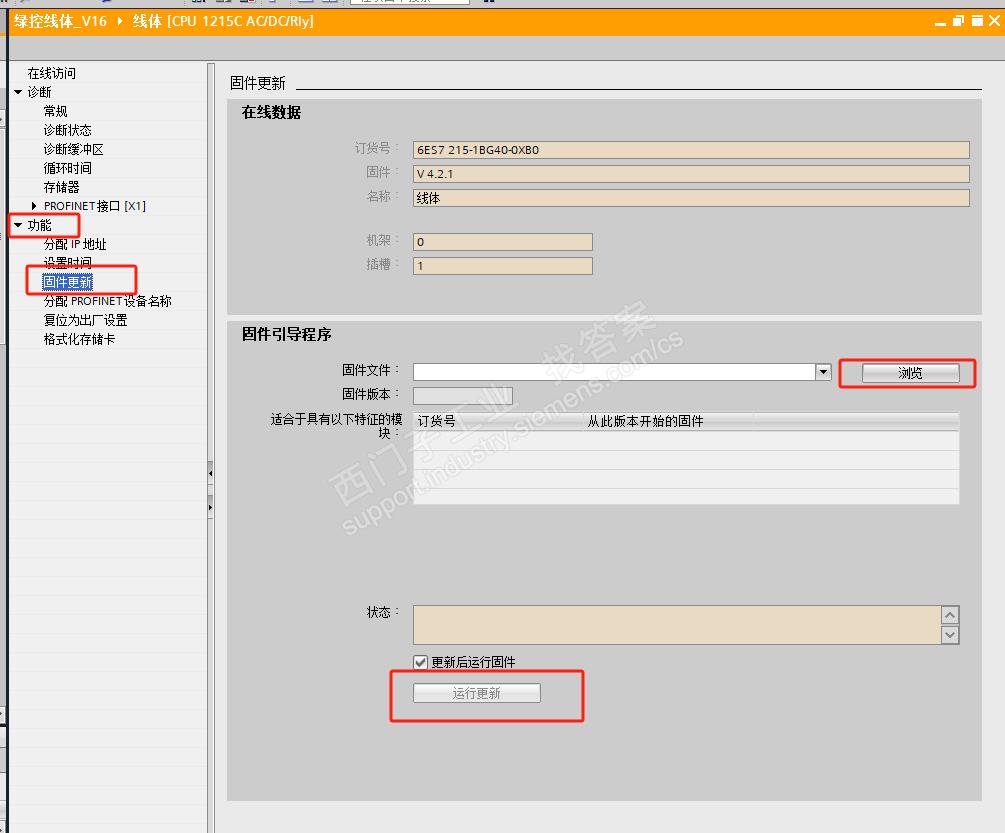Click the 固件 field showing V 4.2.1
The height and width of the screenshot is (833, 1005).
[691, 174]
